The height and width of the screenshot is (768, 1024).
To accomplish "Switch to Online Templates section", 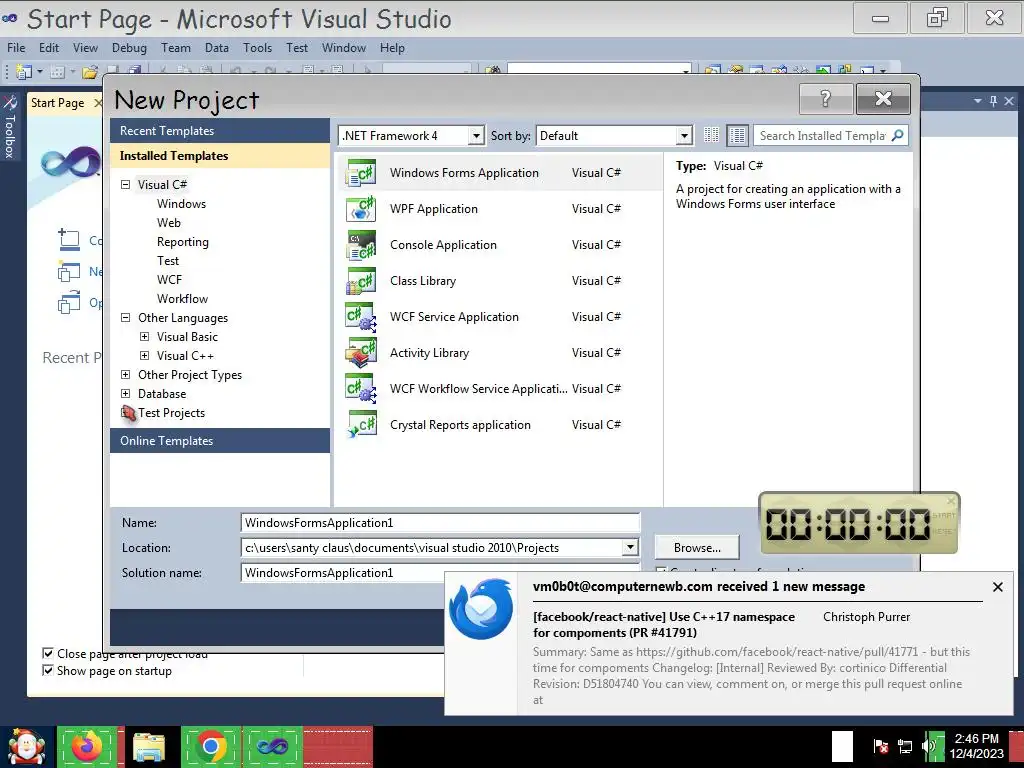I will [x=220, y=441].
